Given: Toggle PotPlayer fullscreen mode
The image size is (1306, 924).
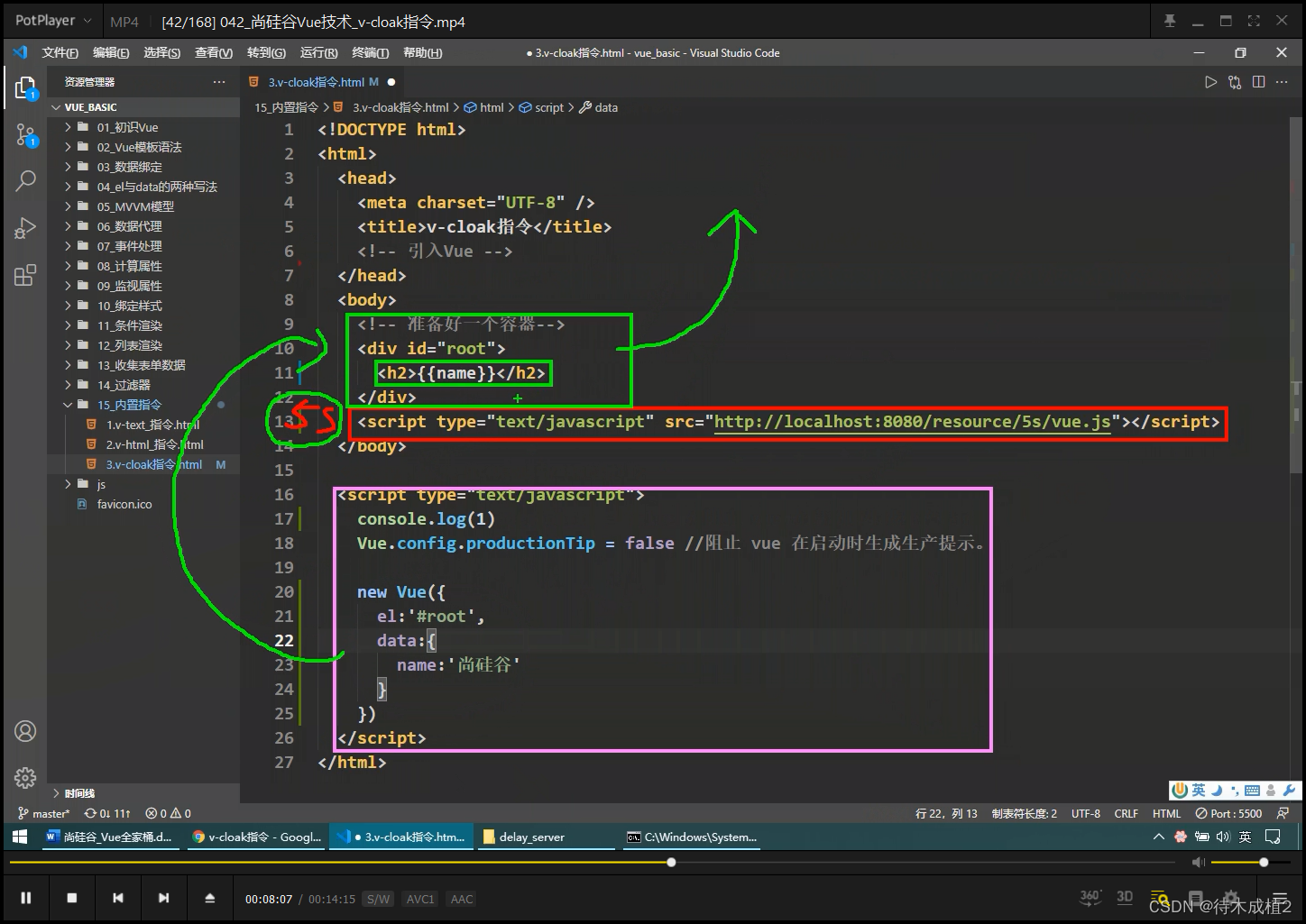Looking at the screenshot, I should [1254, 21].
